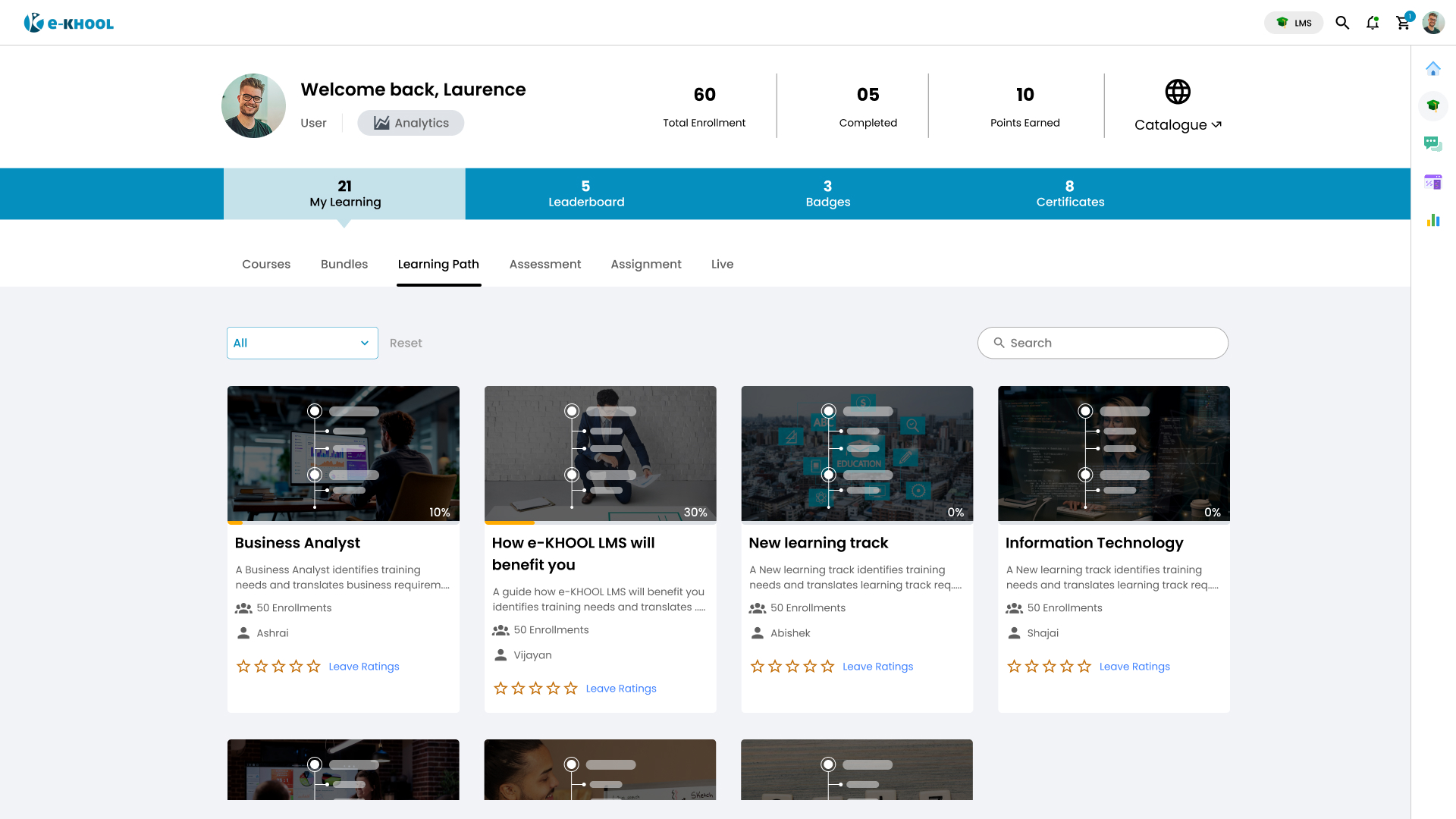Image resolution: width=1456 pixels, height=819 pixels.
Task: Give New learning track one star
Action: (x=757, y=667)
